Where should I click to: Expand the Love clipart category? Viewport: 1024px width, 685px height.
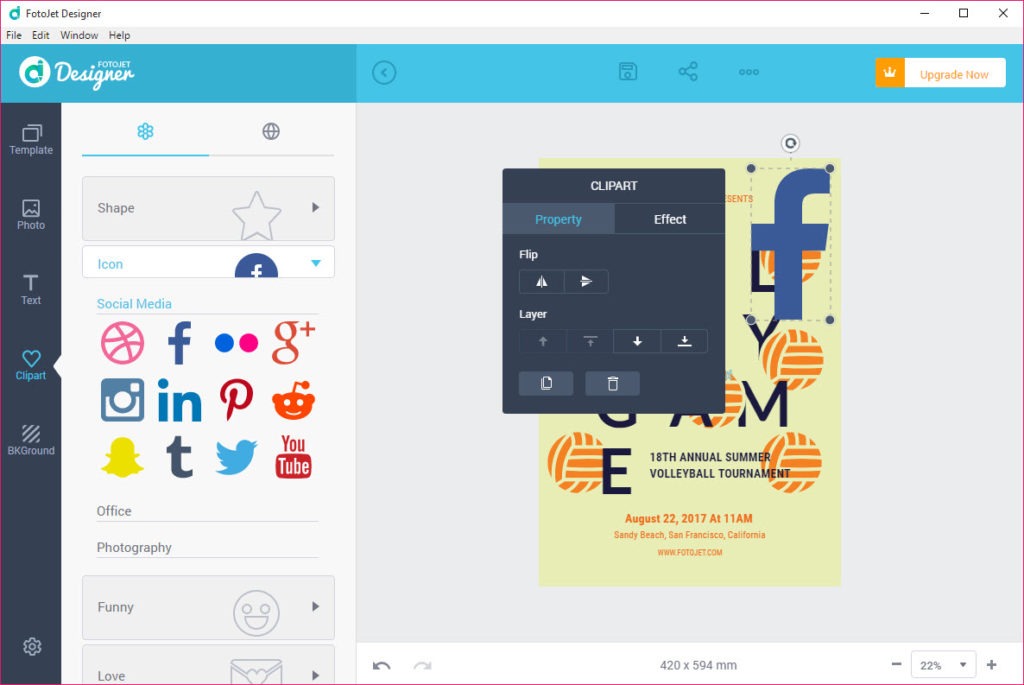click(208, 665)
